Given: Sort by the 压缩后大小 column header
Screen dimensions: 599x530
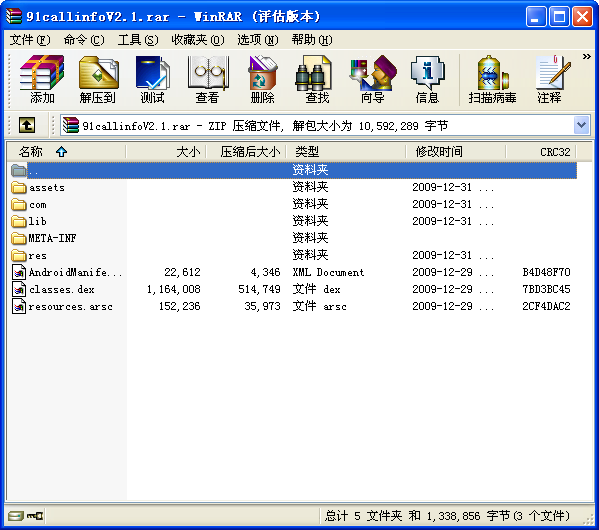Looking at the screenshot, I should tap(246, 152).
